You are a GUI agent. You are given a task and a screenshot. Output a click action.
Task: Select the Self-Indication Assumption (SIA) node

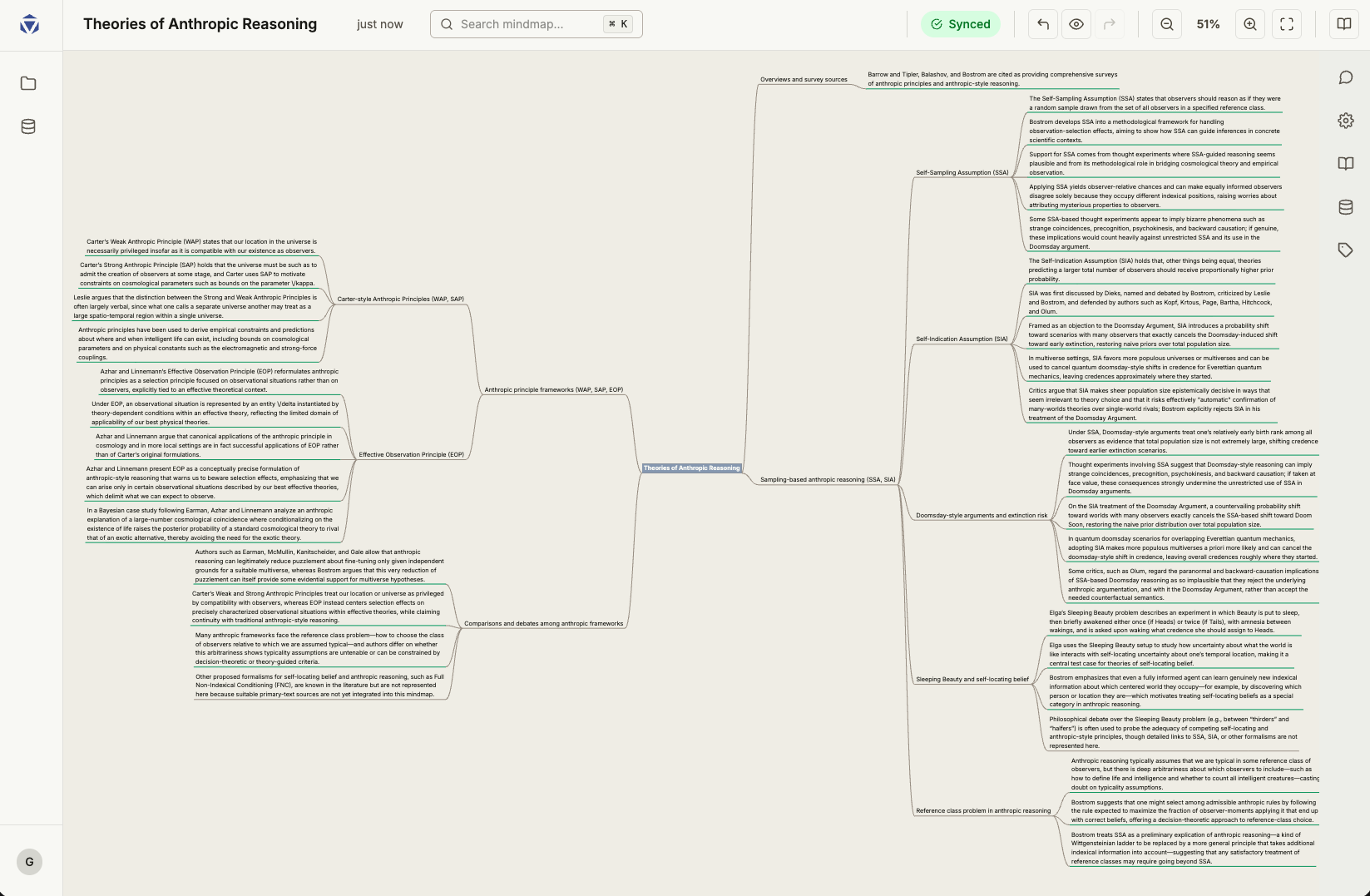click(962, 339)
